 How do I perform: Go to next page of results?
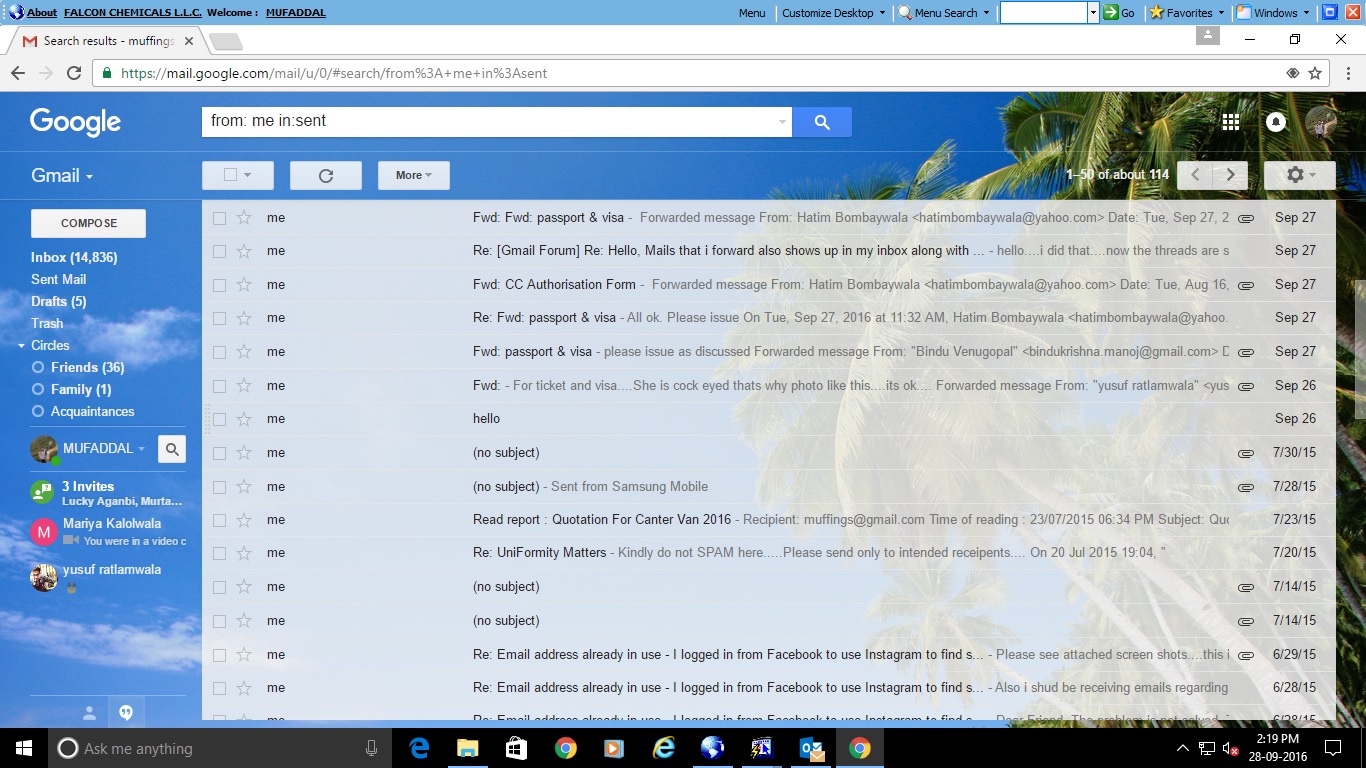click(1230, 175)
